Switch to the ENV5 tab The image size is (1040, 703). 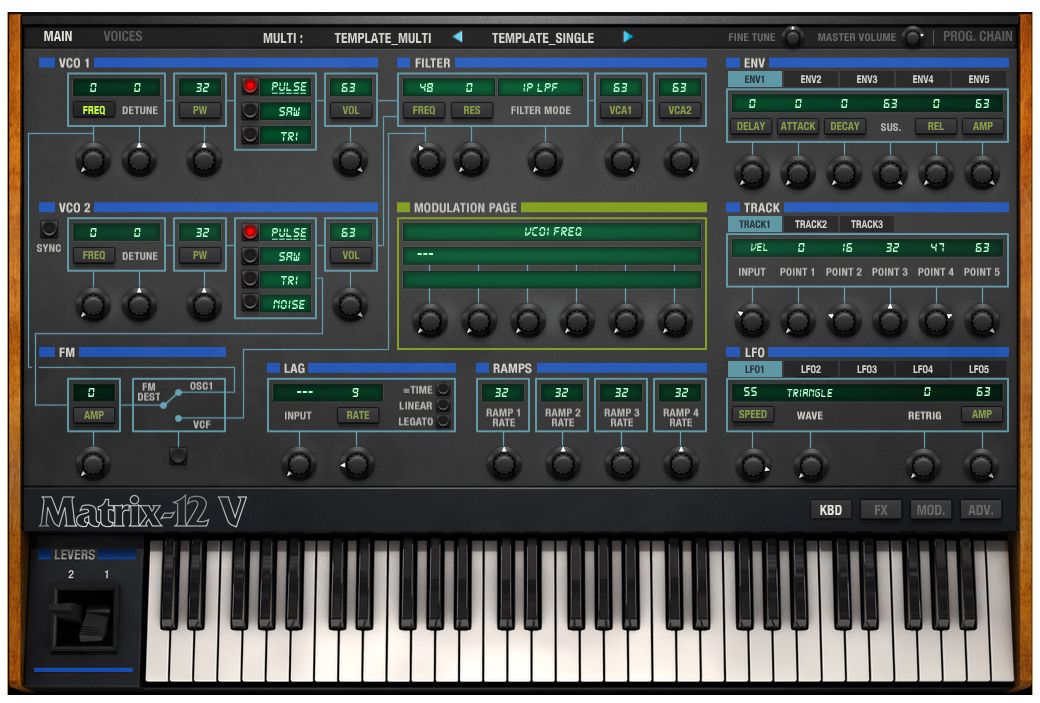pyautogui.click(x=979, y=79)
